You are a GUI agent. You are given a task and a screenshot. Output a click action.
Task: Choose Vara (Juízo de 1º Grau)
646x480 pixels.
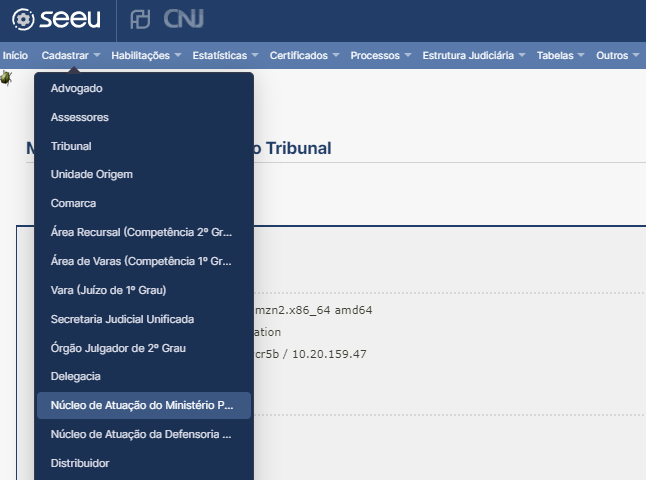tap(108, 290)
